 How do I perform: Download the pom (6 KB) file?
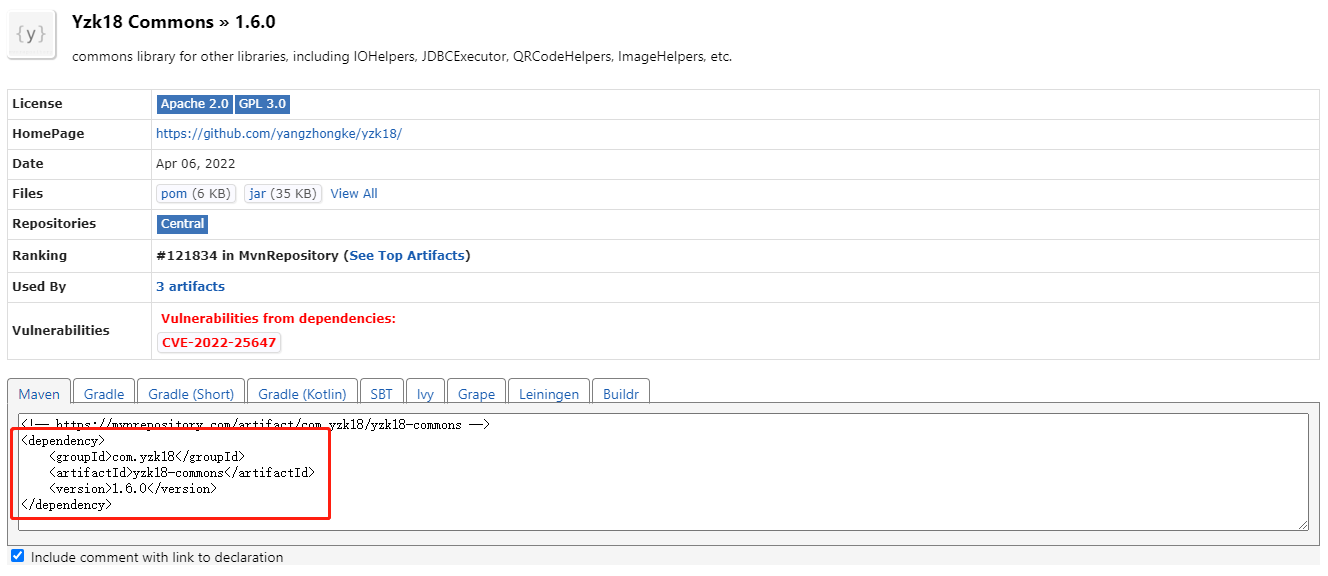tap(196, 194)
